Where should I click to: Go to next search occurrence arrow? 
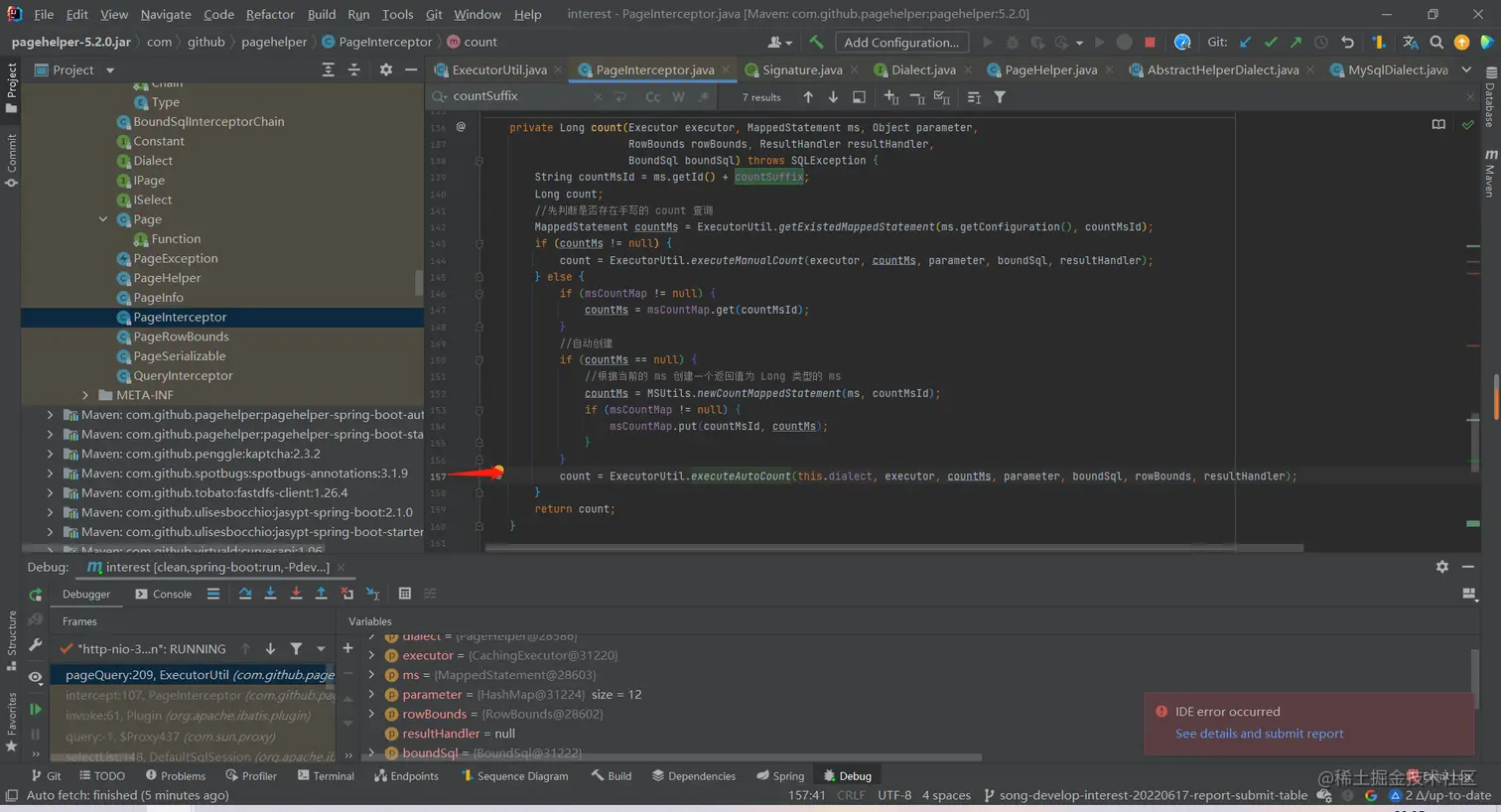tap(833, 97)
